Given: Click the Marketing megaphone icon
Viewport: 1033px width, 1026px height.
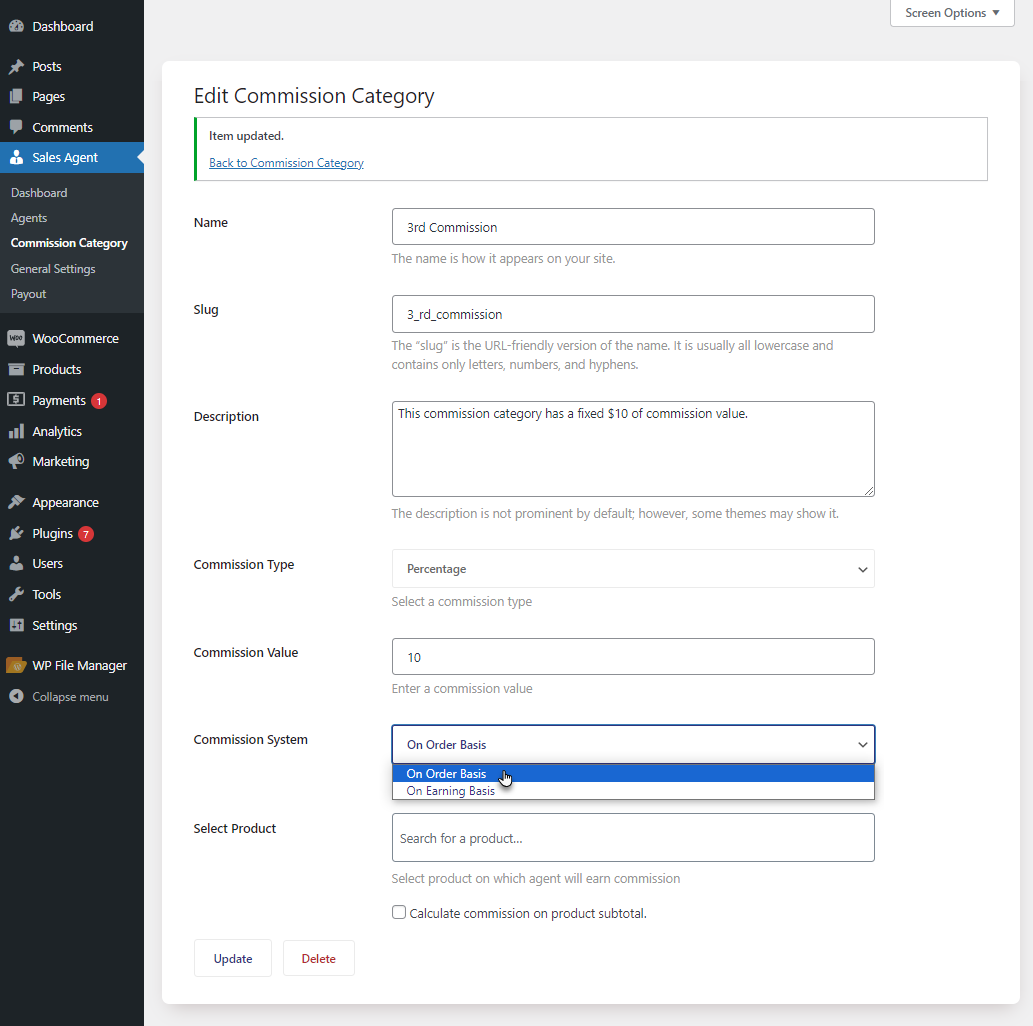Looking at the screenshot, I should (16, 462).
